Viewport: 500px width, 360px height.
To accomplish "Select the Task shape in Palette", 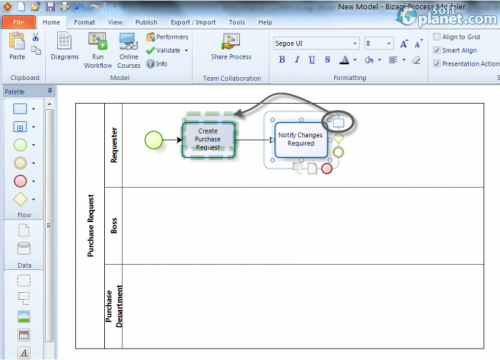I will pyautogui.click(x=20, y=109).
